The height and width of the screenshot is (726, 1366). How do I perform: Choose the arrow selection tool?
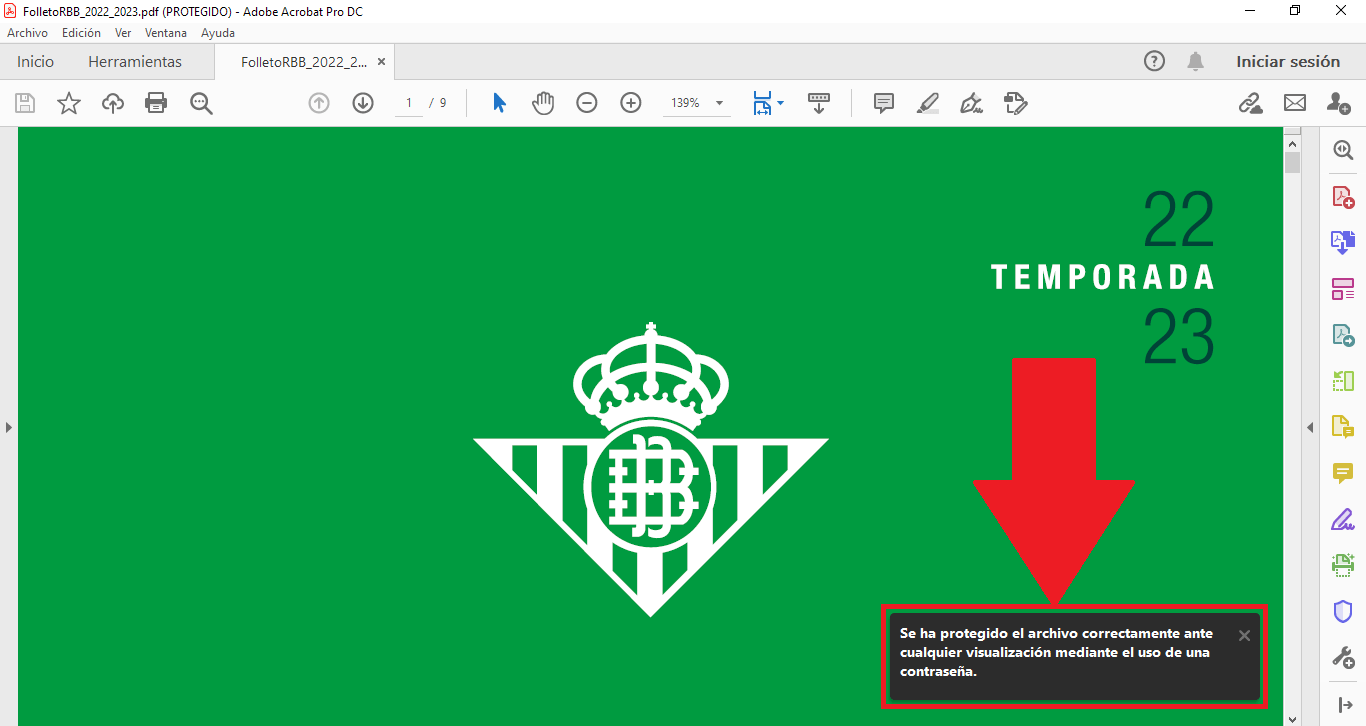coord(499,103)
